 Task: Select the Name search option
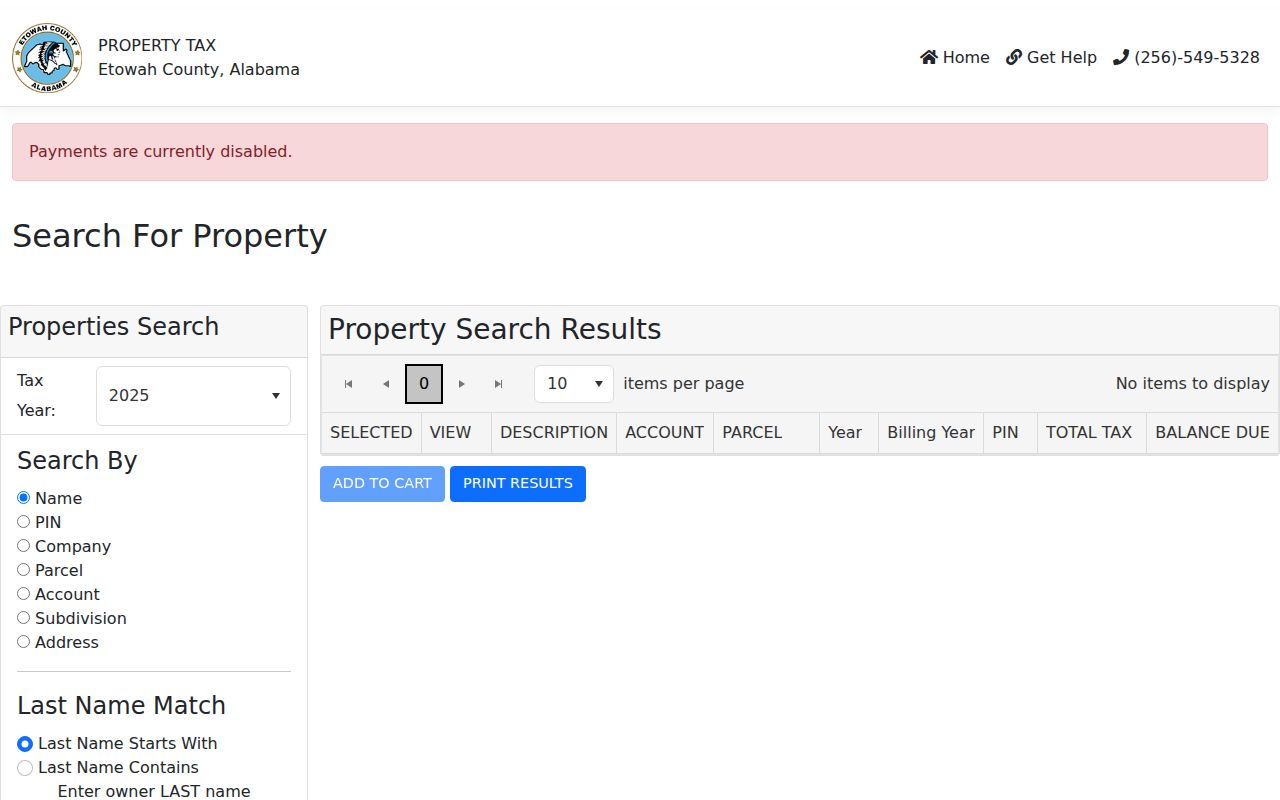point(23,498)
